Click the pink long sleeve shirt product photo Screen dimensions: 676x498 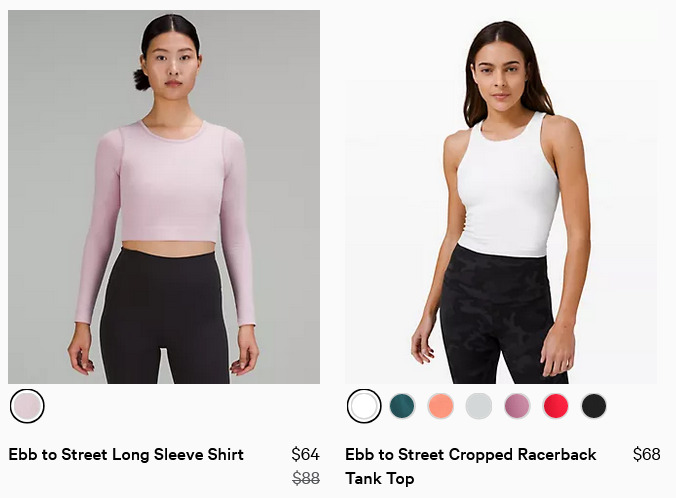tap(164, 197)
